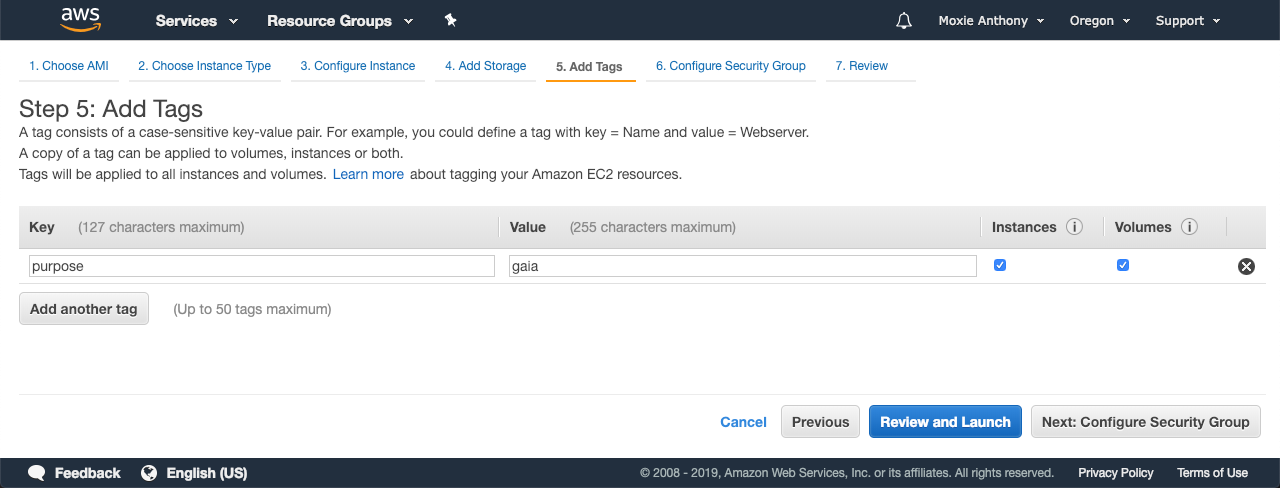Expand the Resource Groups dropdown
This screenshot has width=1280, height=488.
tap(340, 20)
